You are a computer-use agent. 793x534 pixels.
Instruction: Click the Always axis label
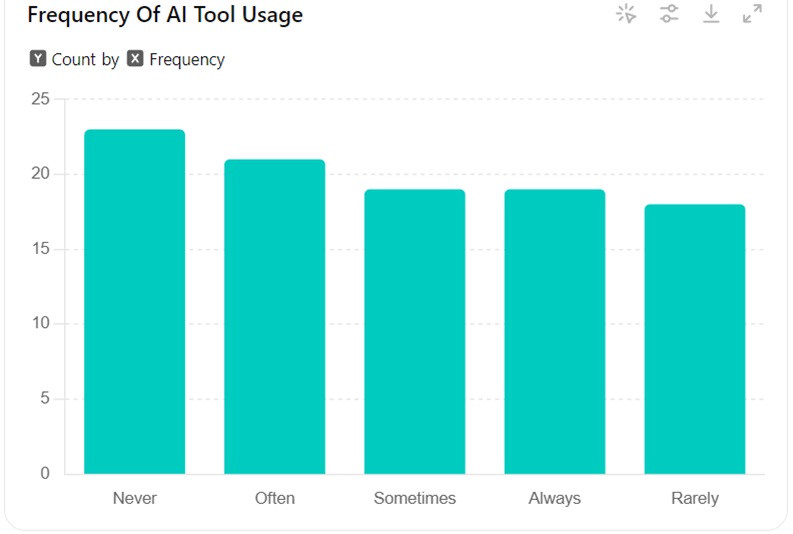tap(555, 498)
